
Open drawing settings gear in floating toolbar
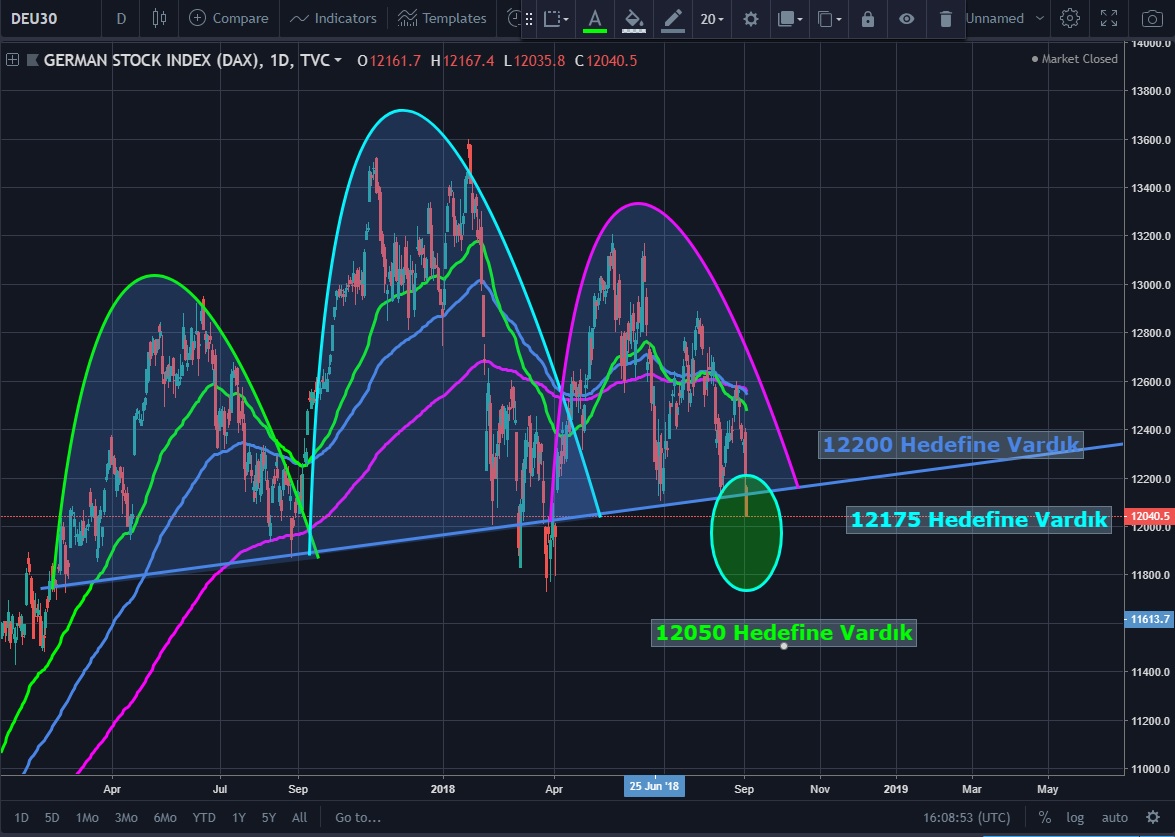(751, 18)
